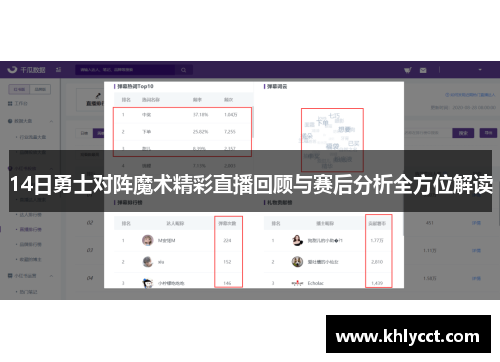Click the header search input field
500x362 pixels.
125,70
